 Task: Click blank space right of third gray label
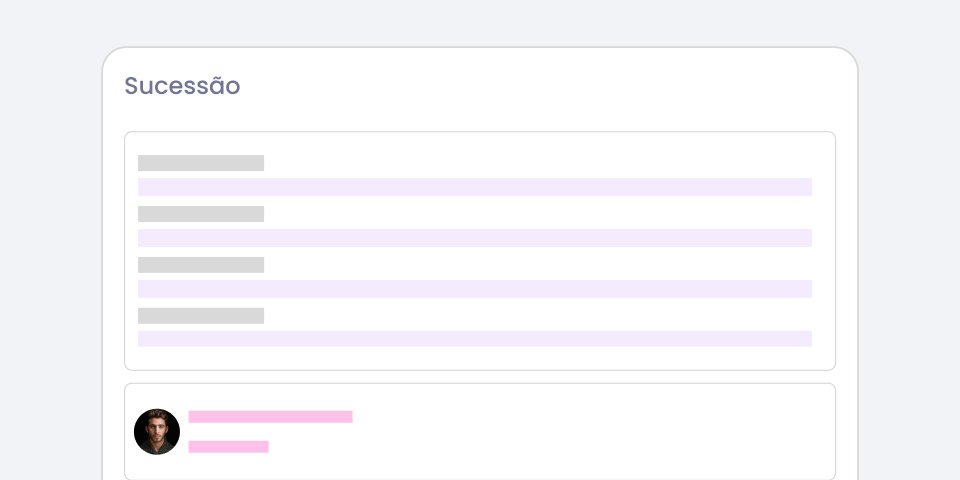point(540,265)
